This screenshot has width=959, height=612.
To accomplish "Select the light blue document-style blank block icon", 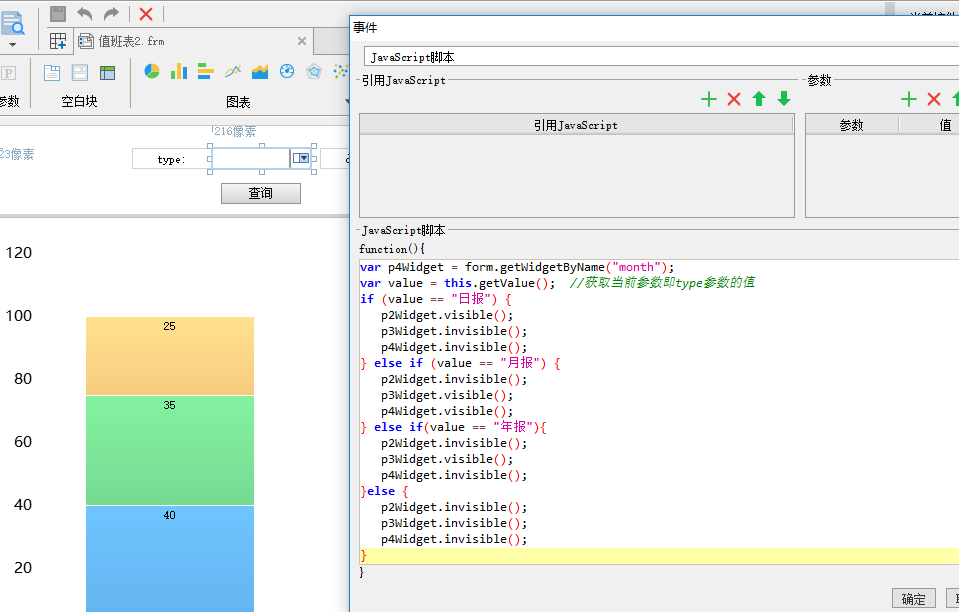I will click(52, 73).
